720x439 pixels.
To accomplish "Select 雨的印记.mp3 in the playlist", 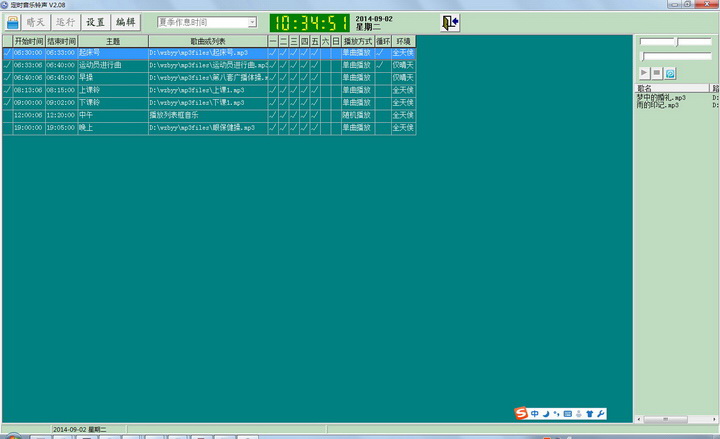I will (657, 105).
